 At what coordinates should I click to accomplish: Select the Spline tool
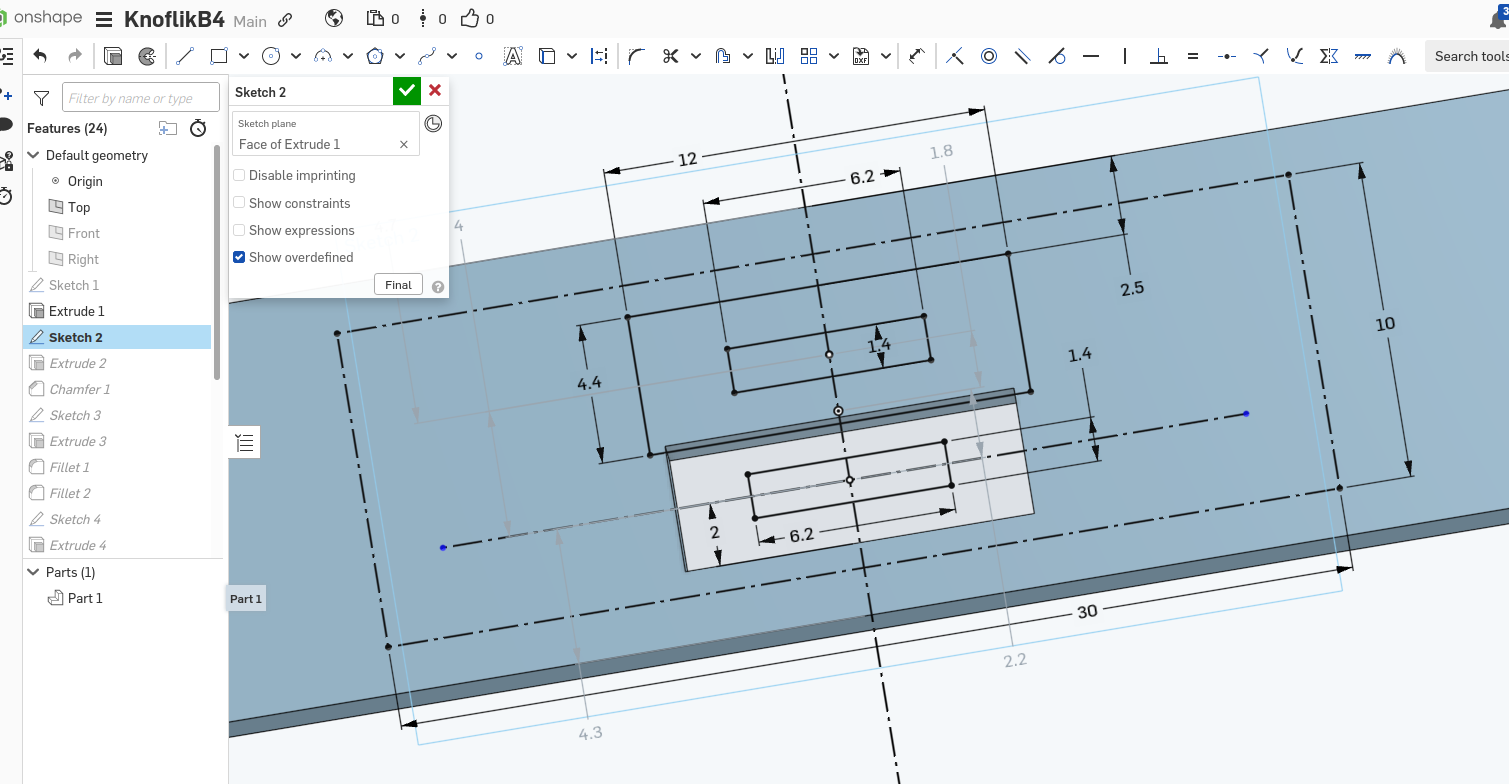(427, 56)
